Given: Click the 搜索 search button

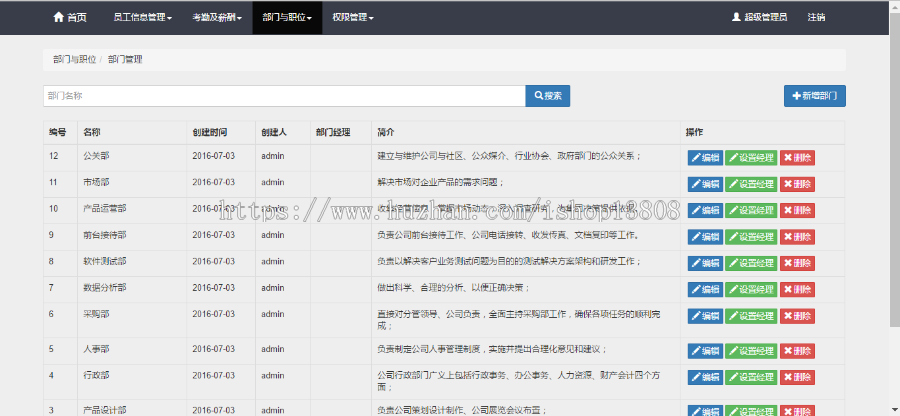Looking at the screenshot, I should point(548,96).
